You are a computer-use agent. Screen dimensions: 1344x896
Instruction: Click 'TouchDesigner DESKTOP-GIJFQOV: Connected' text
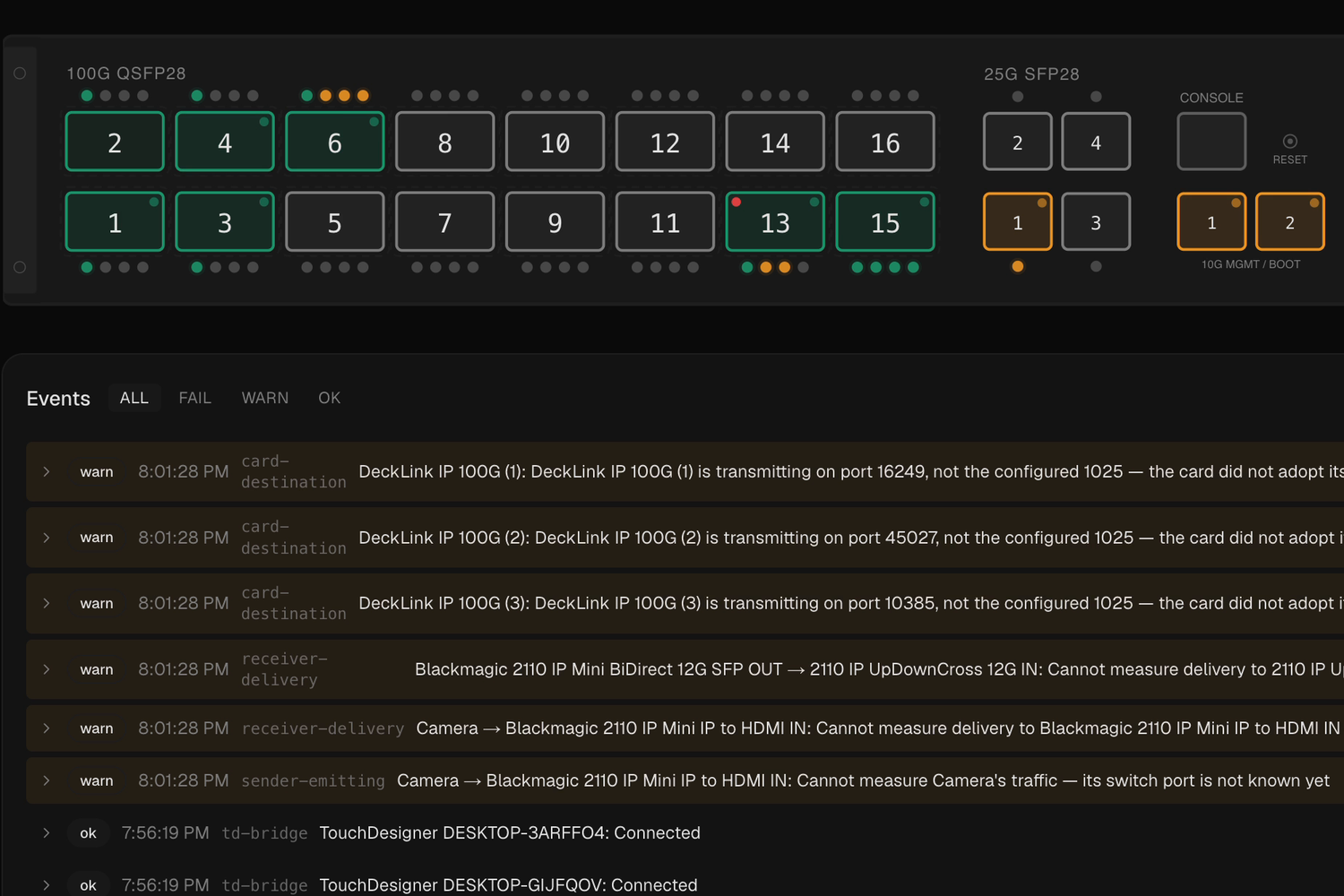click(508, 885)
